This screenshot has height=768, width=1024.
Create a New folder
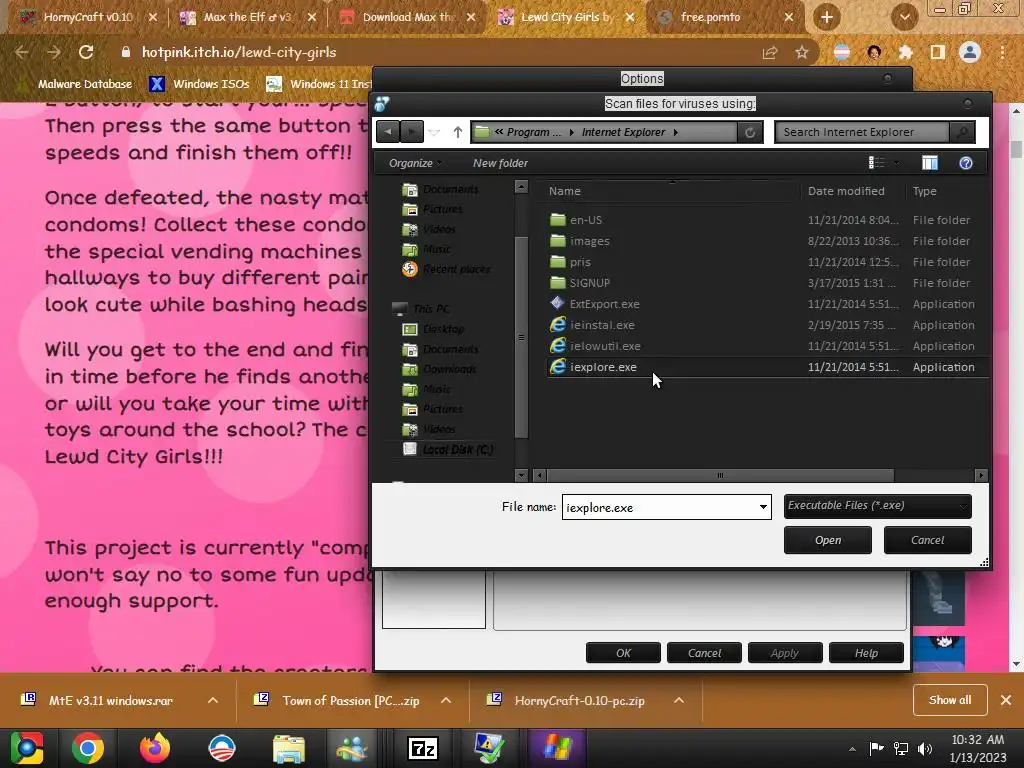[x=500, y=163]
